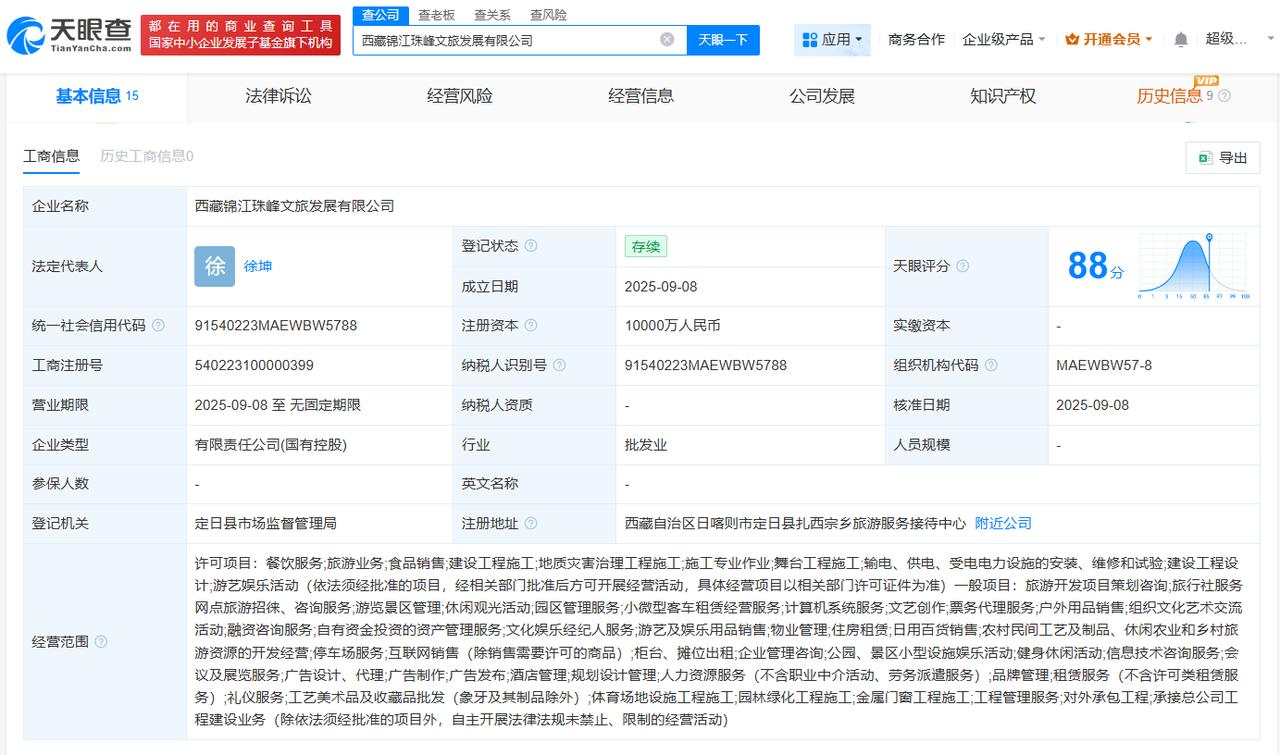The width and height of the screenshot is (1280, 755).
Task: Select 有限责任公司(国有控股) company type
Action: point(271,444)
